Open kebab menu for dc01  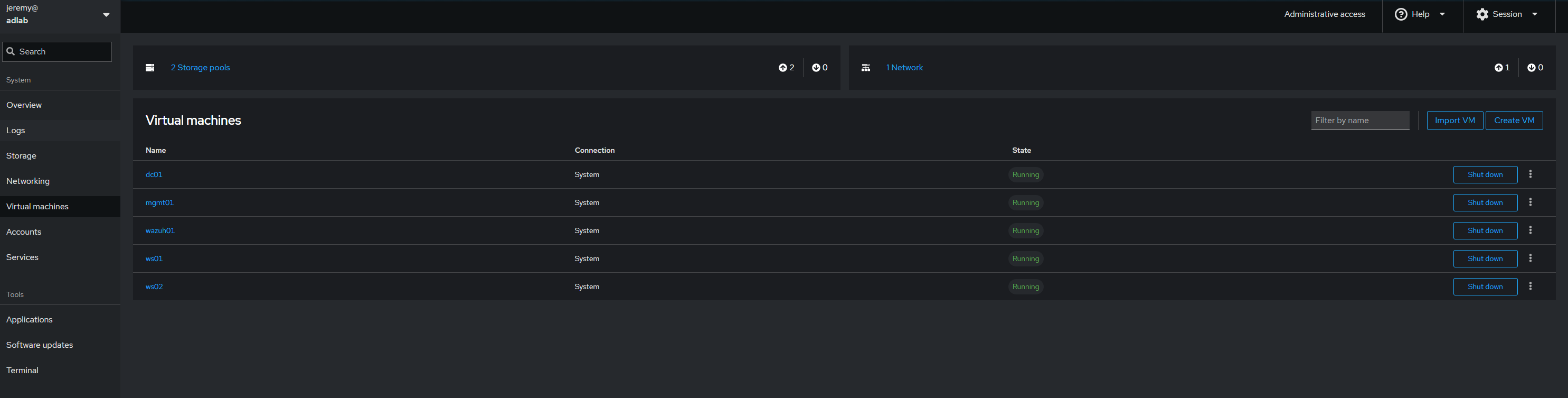click(x=1531, y=174)
